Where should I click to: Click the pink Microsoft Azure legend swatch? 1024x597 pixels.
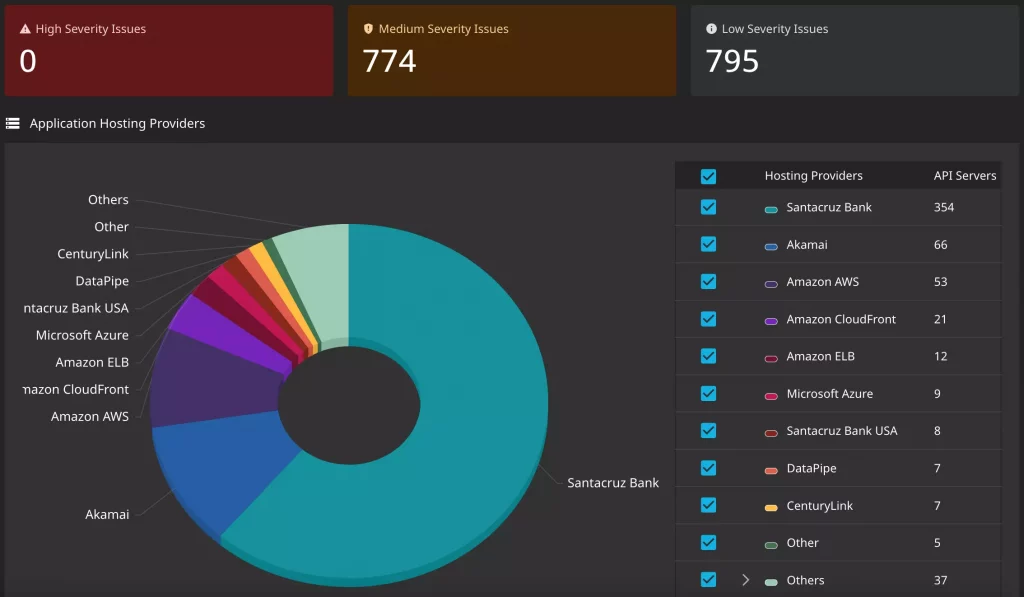pos(771,396)
